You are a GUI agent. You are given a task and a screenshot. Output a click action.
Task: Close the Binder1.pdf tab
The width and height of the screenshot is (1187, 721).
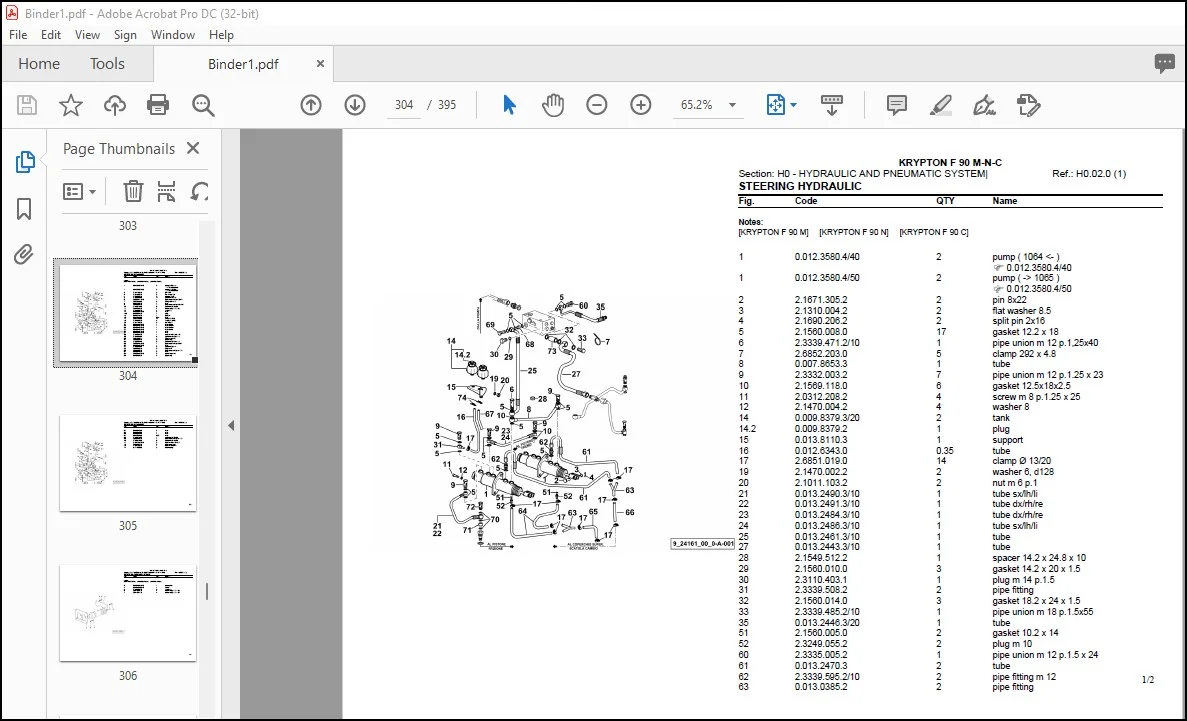[320, 64]
